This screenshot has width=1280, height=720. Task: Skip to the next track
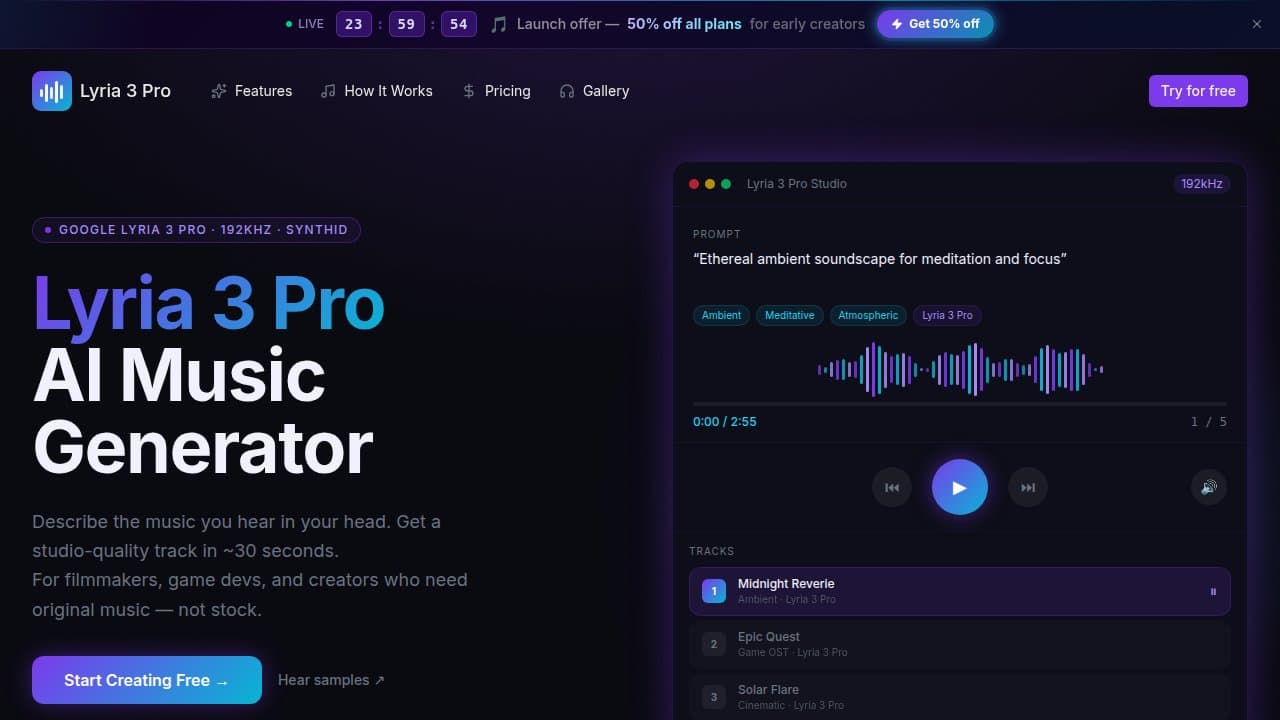click(x=1028, y=487)
